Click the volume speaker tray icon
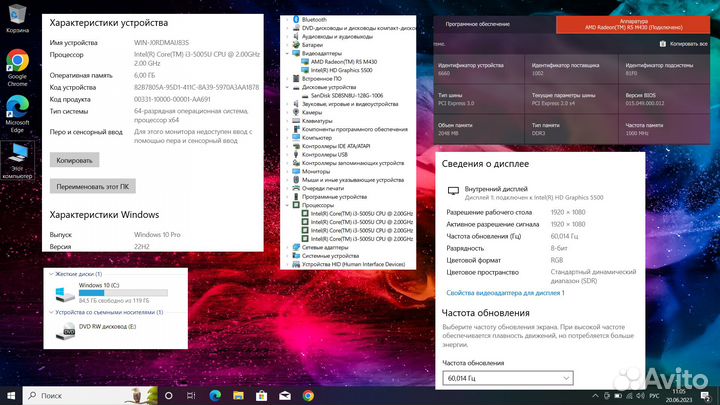 click(x=641, y=396)
